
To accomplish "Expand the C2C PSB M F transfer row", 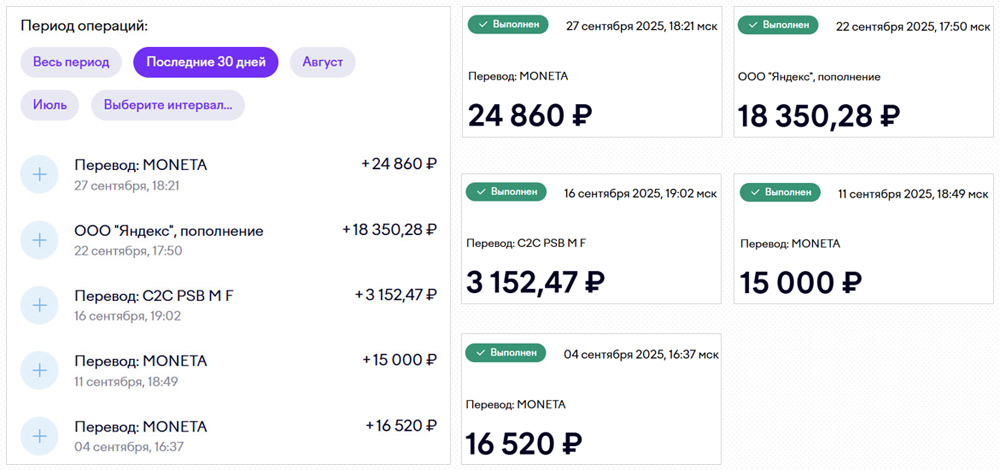I will (x=39, y=305).
